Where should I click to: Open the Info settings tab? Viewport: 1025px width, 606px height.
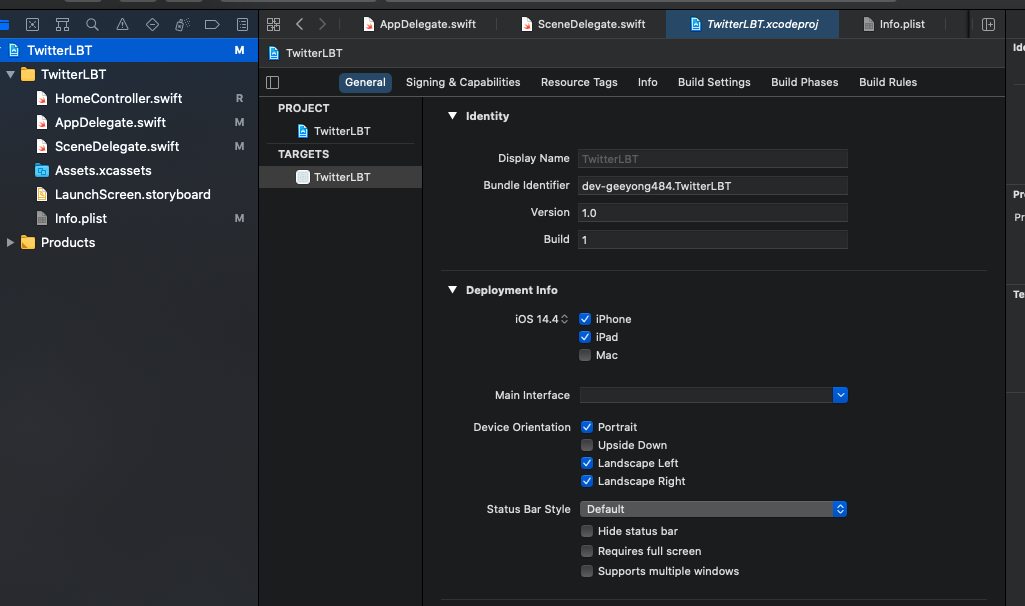pyautogui.click(x=648, y=82)
